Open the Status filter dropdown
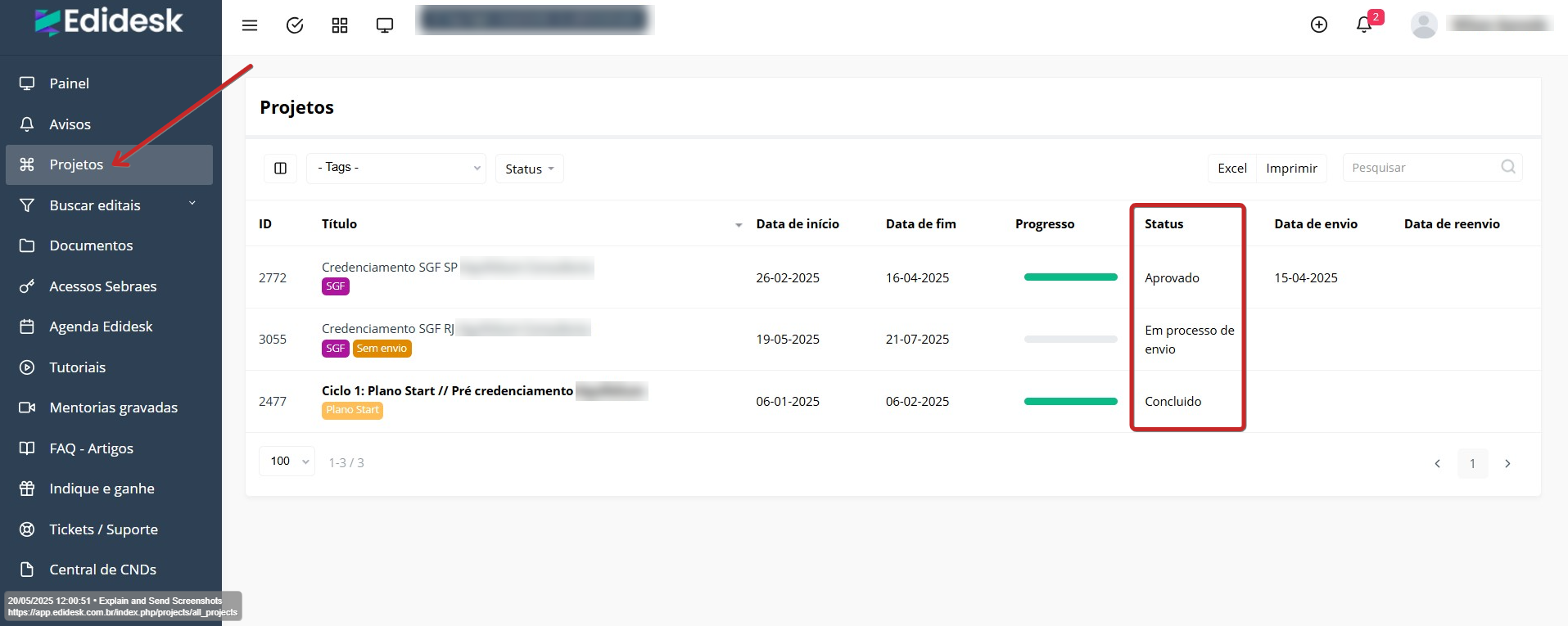 pos(529,169)
